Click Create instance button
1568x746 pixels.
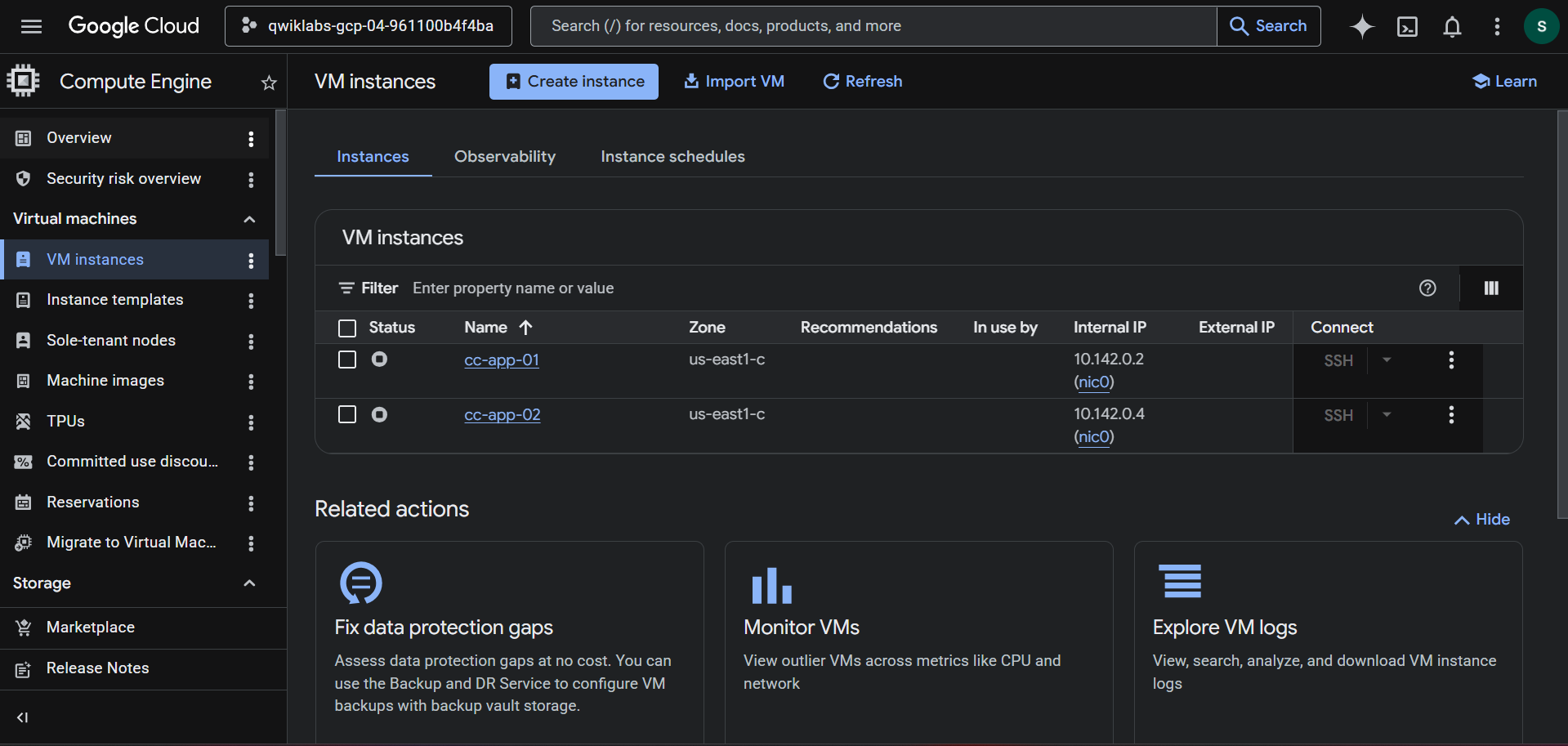pos(574,82)
